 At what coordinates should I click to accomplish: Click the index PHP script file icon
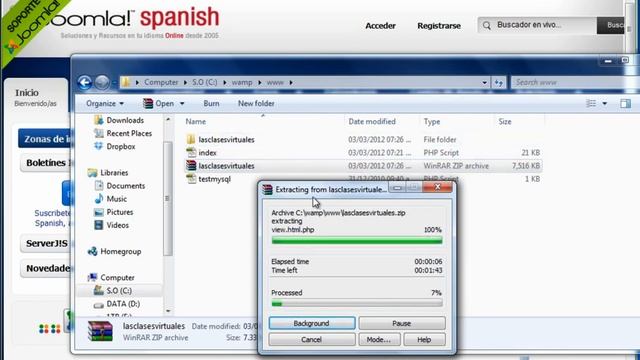tap(191, 153)
